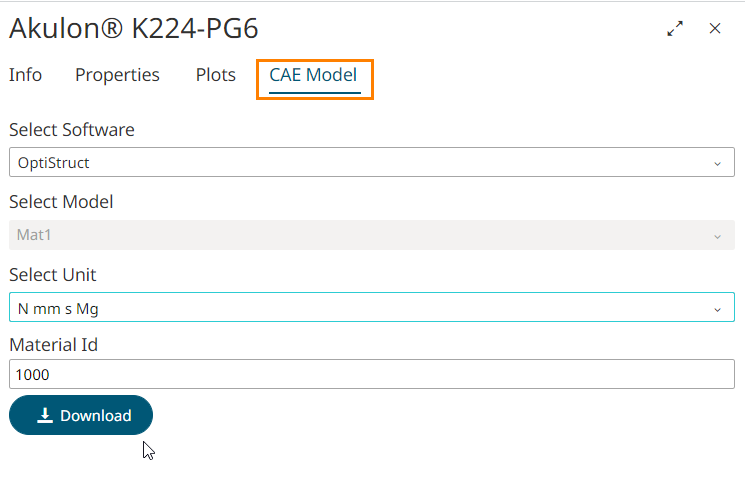Go to the Plots tab
The height and width of the screenshot is (486, 745).
click(215, 75)
